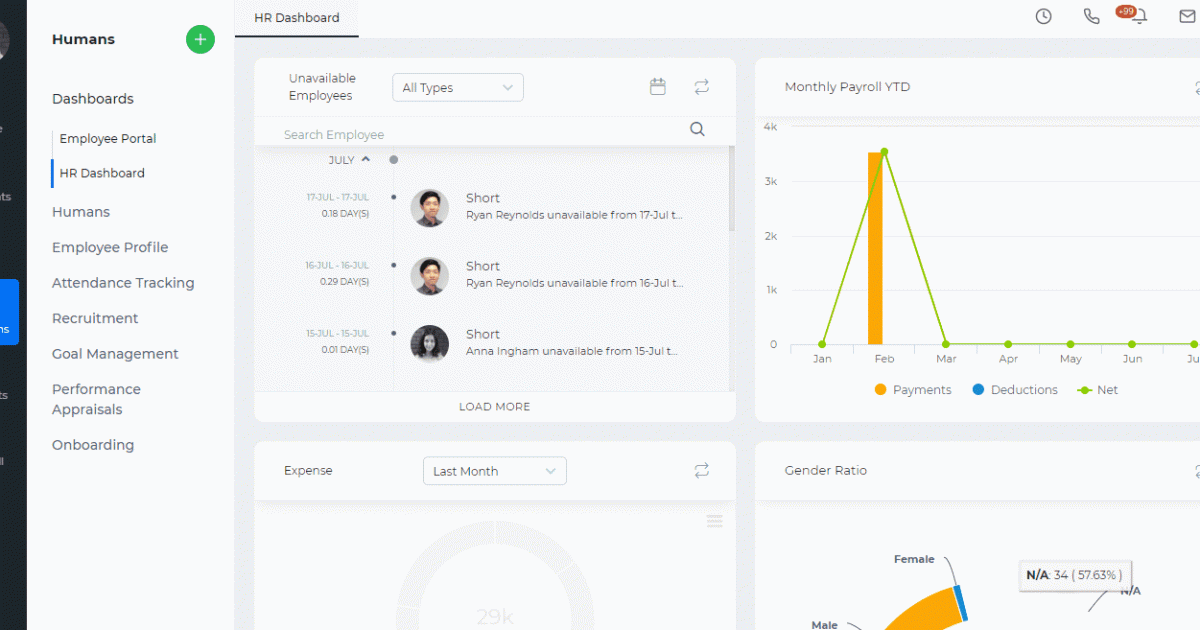Screen dimensions: 1200x630
Task: Refresh the Unavailable Employees widget
Action: (x=701, y=87)
